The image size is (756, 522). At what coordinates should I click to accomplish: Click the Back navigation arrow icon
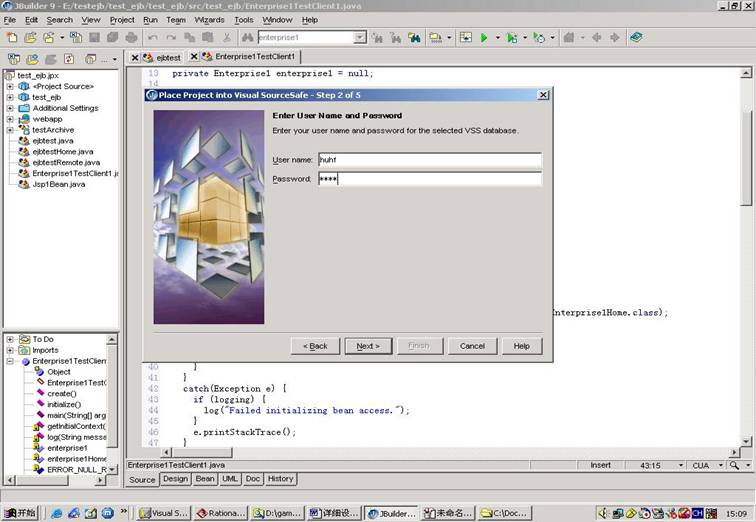pyautogui.click(x=597, y=38)
